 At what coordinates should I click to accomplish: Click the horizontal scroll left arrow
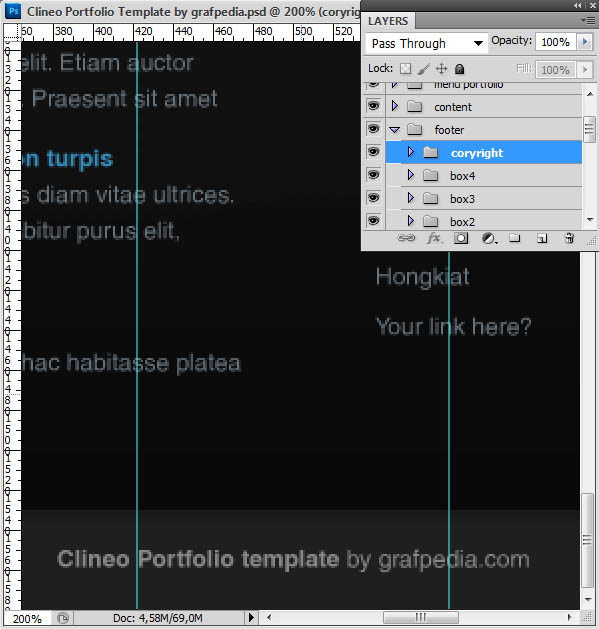point(269,617)
